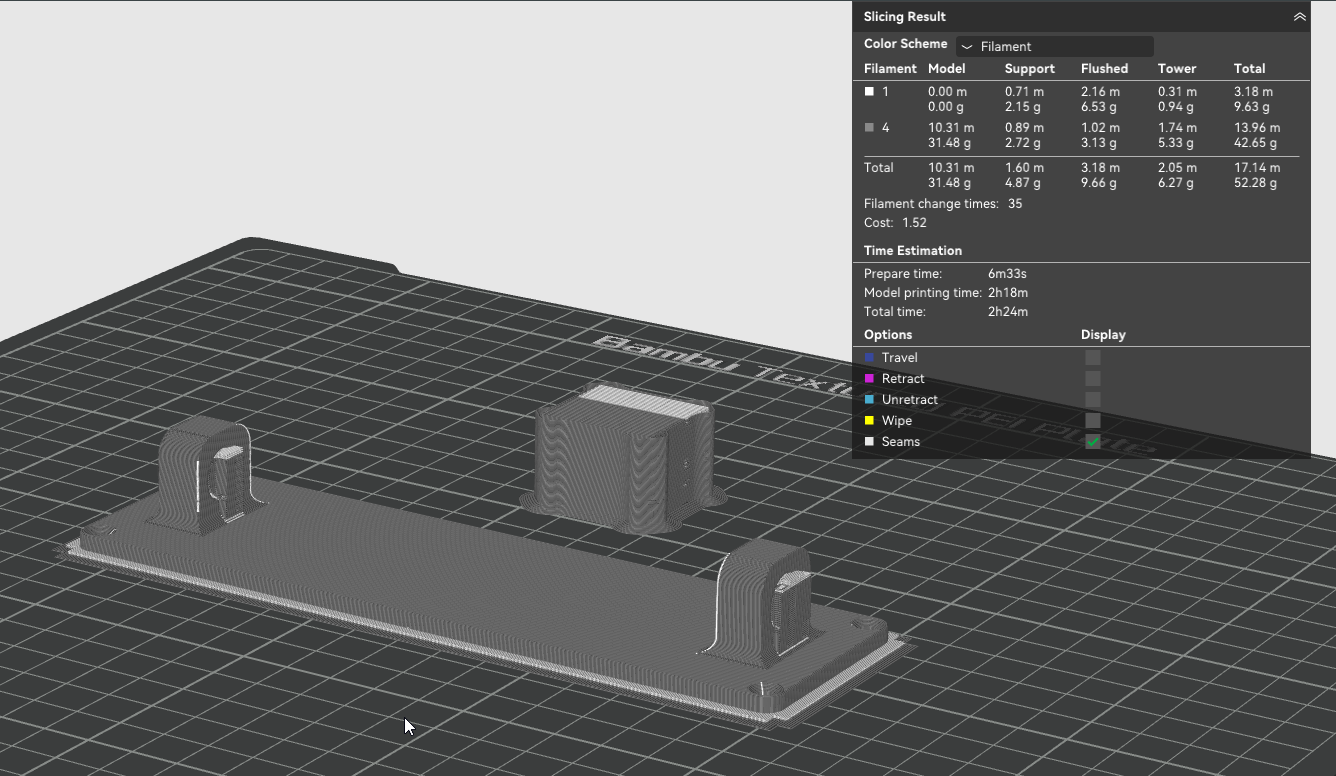1336x776 pixels.
Task: Click the blue Travel legend icon
Action: coord(869,357)
